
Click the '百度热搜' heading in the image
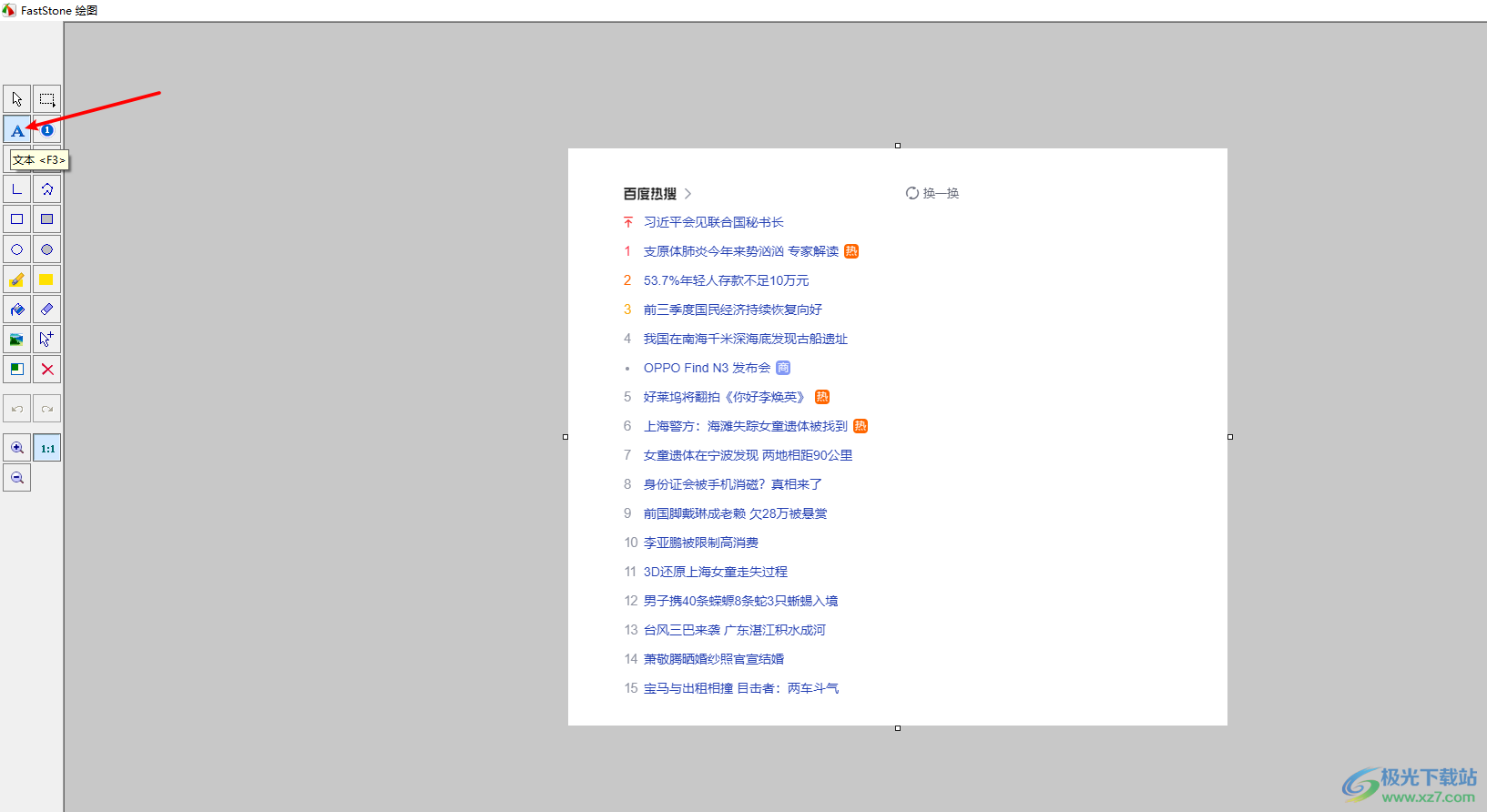650,194
